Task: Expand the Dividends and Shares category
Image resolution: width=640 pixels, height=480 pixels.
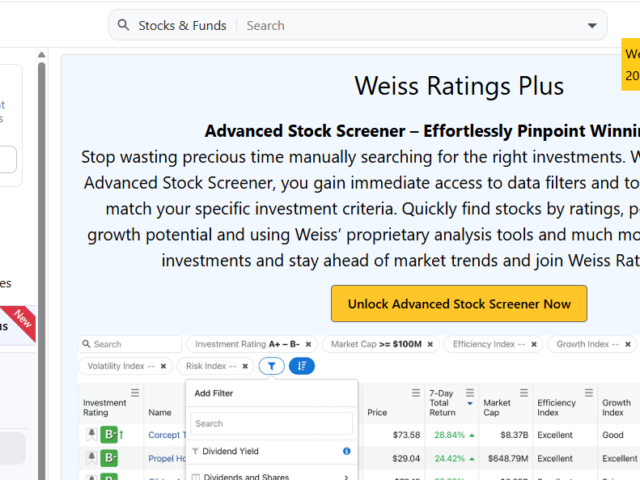Action: (271, 476)
